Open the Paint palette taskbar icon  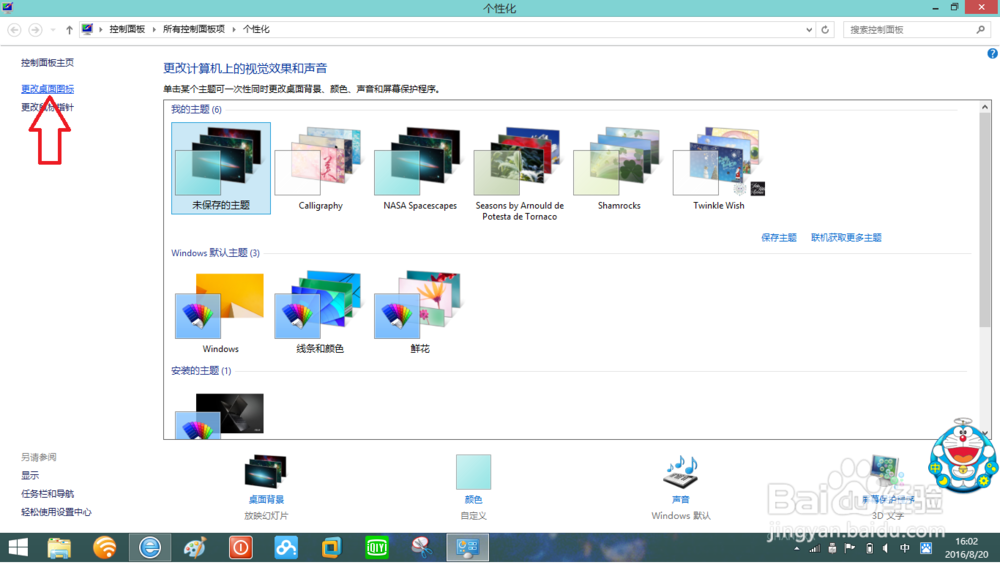coord(195,548)
